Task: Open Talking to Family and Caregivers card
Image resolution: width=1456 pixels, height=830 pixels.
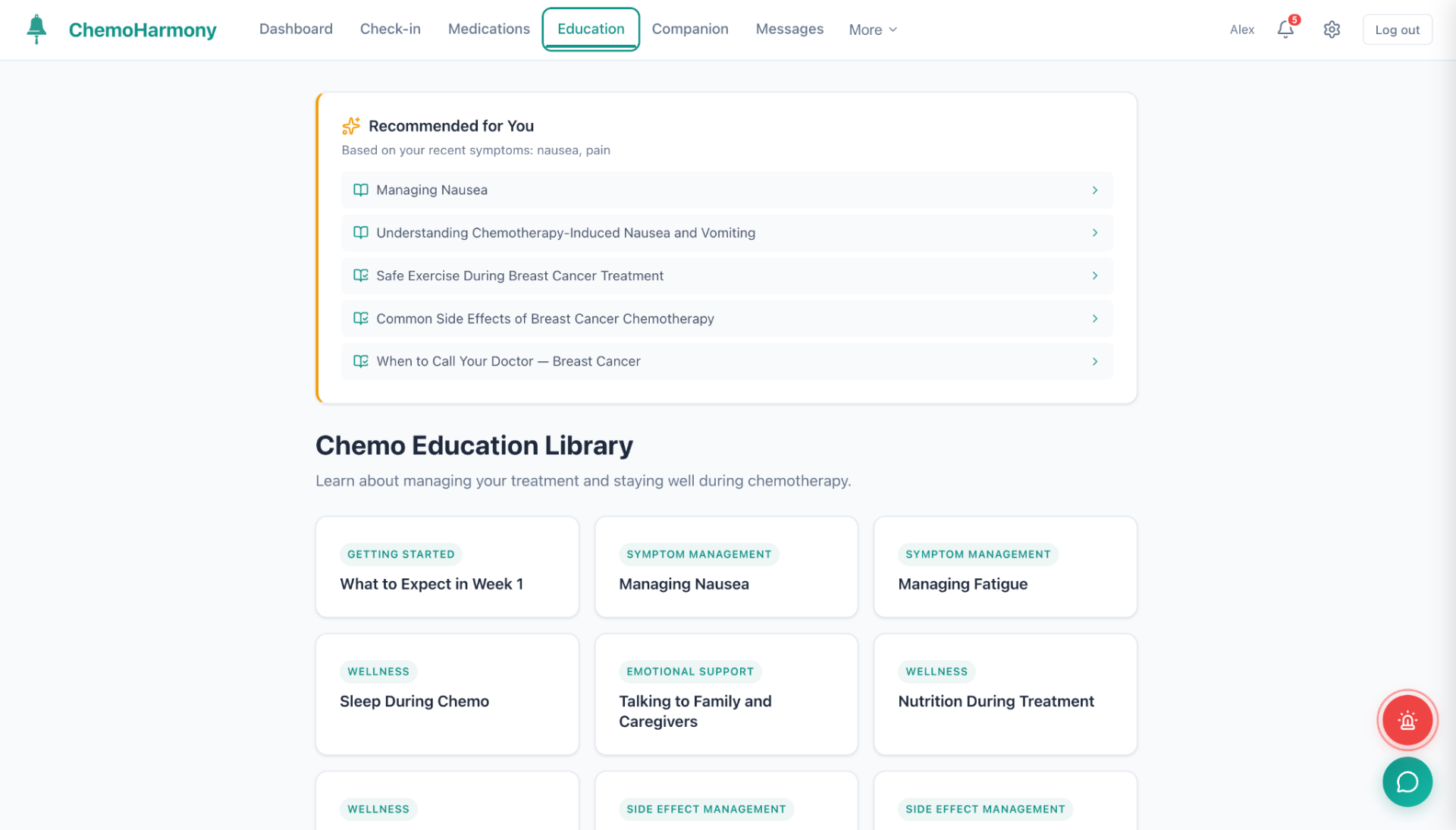Action: coord(726,694)
